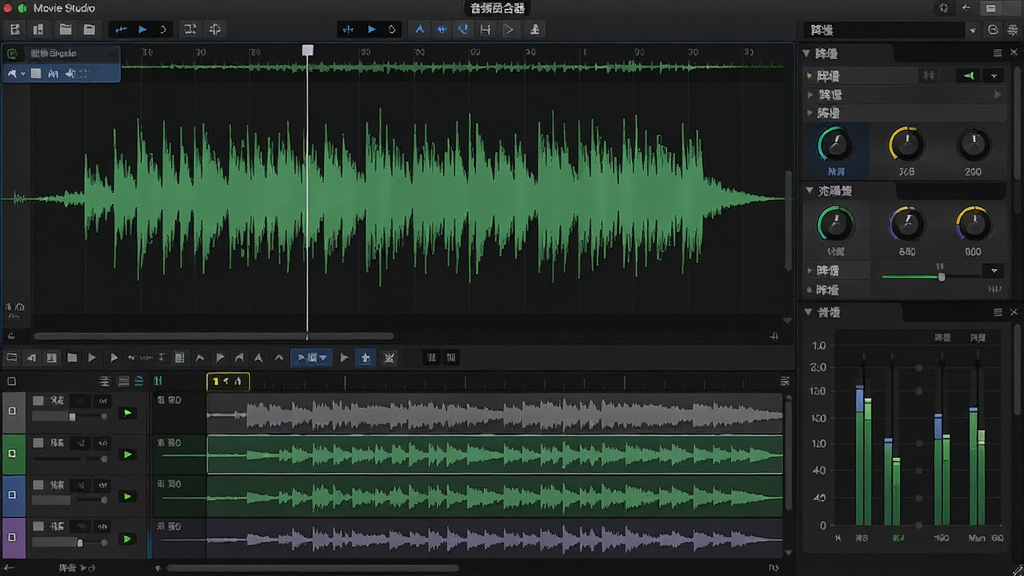1024x576 pixels.
Task: Click the back arrow icon in the title bar
Action: [x=966, y=8]
